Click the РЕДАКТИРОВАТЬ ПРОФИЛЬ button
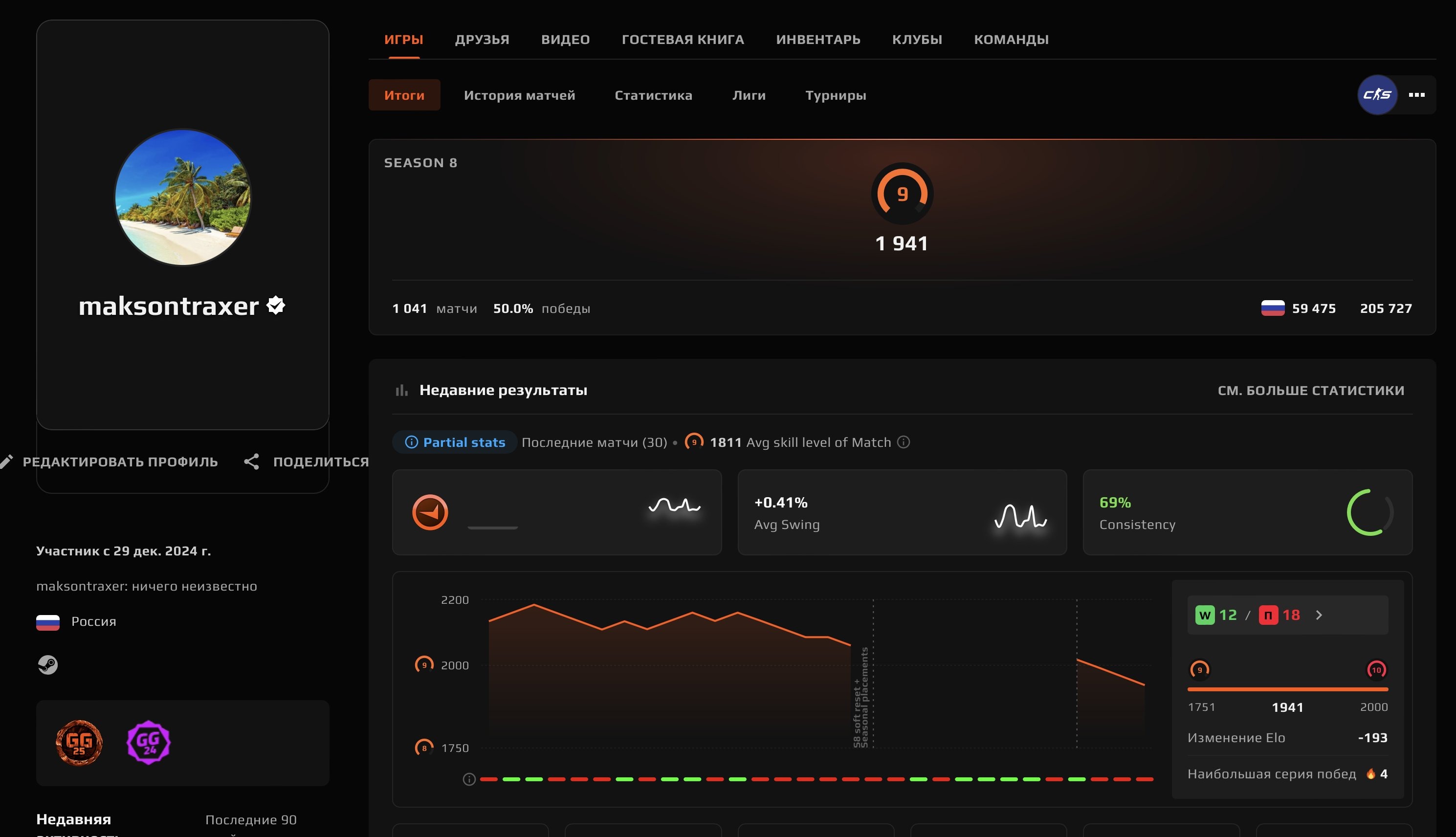 (x=120, y=462)
